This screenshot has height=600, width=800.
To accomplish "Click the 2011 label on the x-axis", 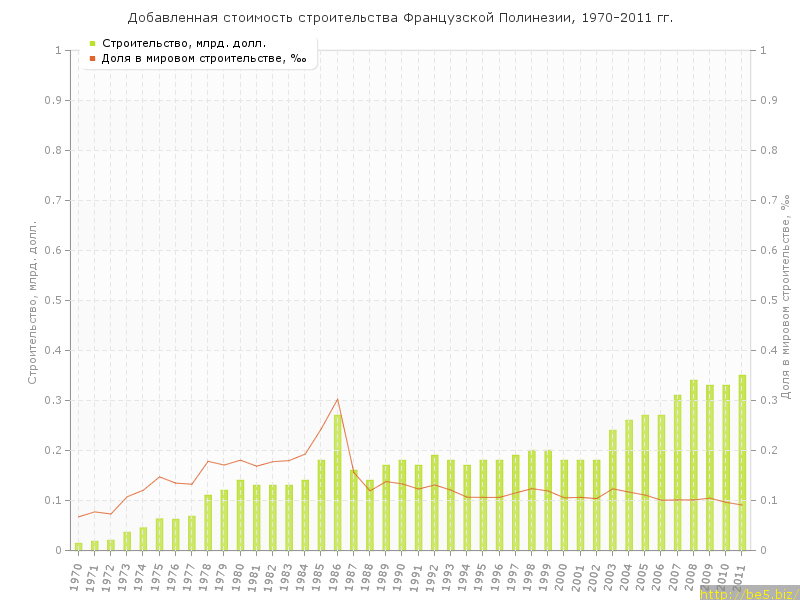I will click(x=740, y=576).
